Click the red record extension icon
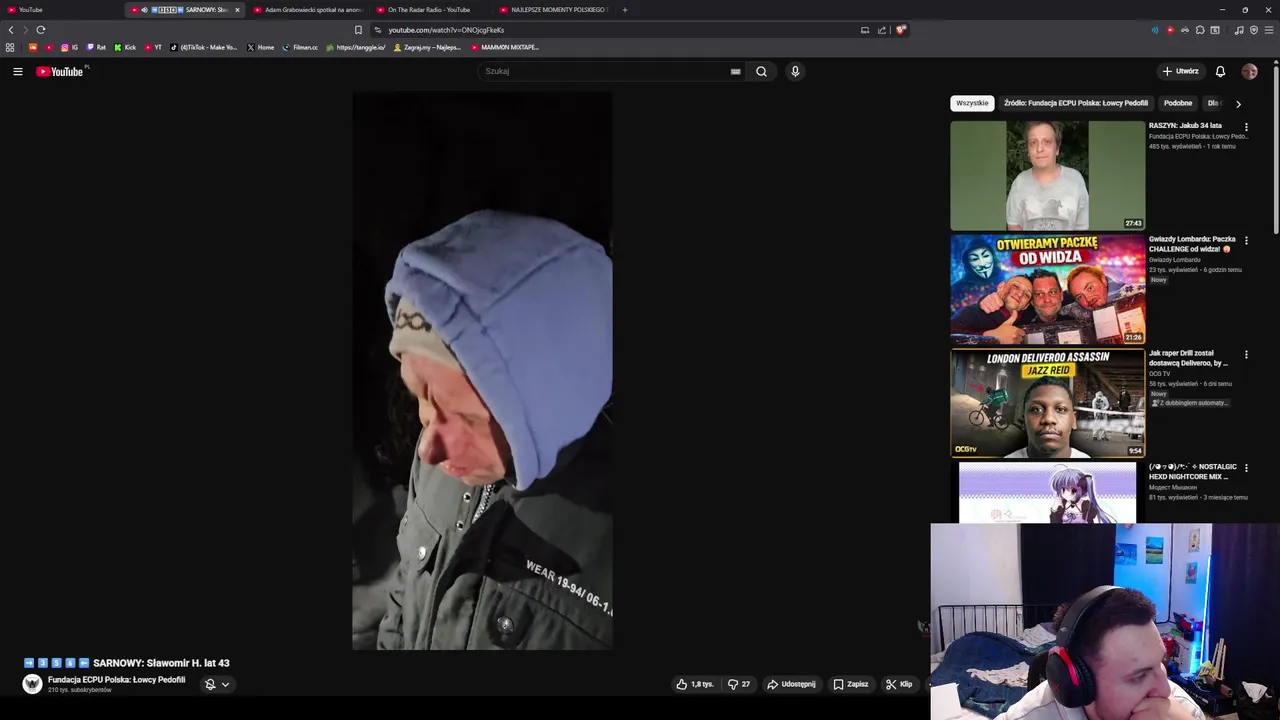The width and height of the screenshot is (1280, 720). click(1170, 30)
